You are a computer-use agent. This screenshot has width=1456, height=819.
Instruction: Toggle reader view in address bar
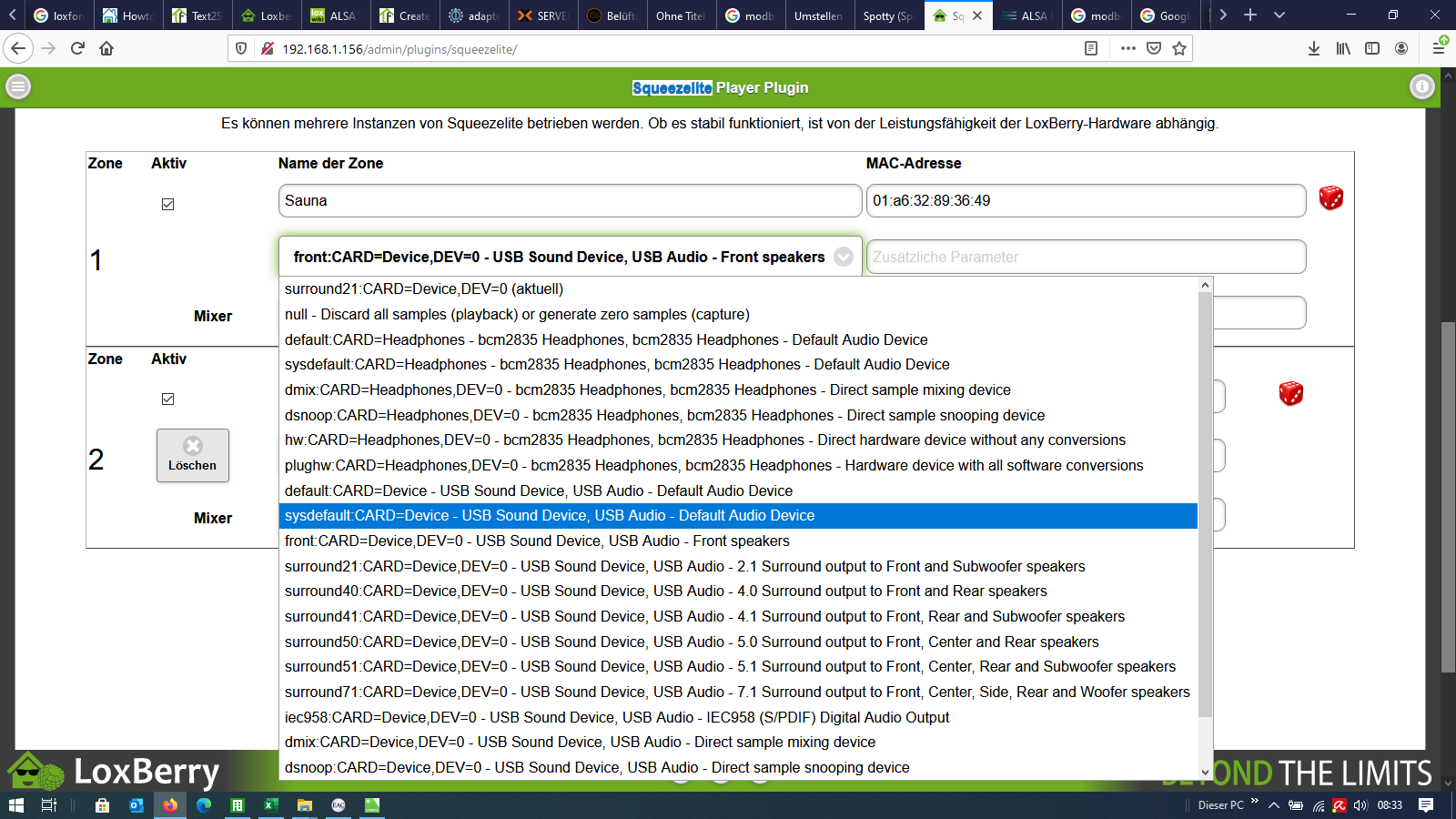(x=1091, y=48)
